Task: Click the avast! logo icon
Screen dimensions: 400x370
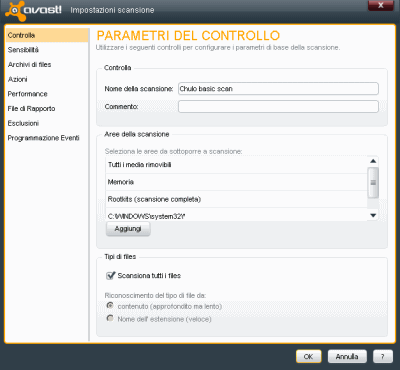Action: pyautogui.click(x=15, y=10)
